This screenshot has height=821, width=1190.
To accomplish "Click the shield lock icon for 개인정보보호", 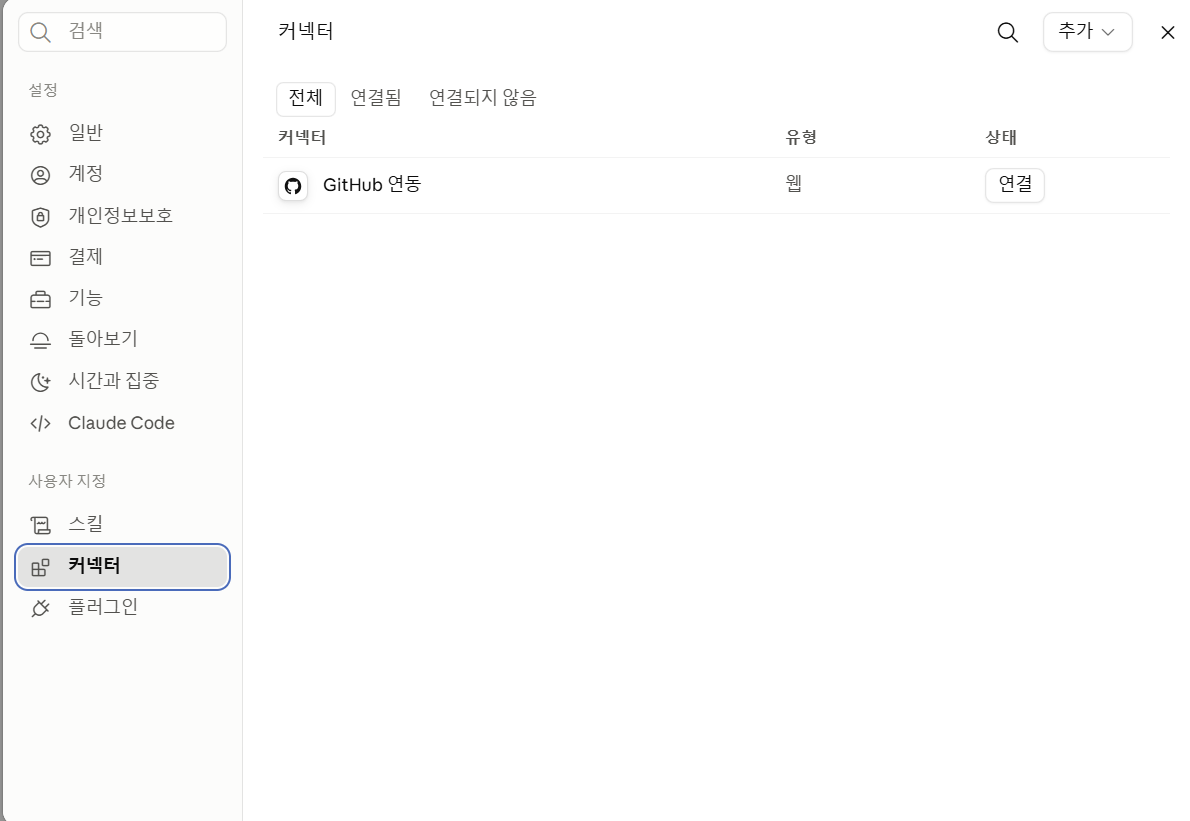I will coord(40,217).
